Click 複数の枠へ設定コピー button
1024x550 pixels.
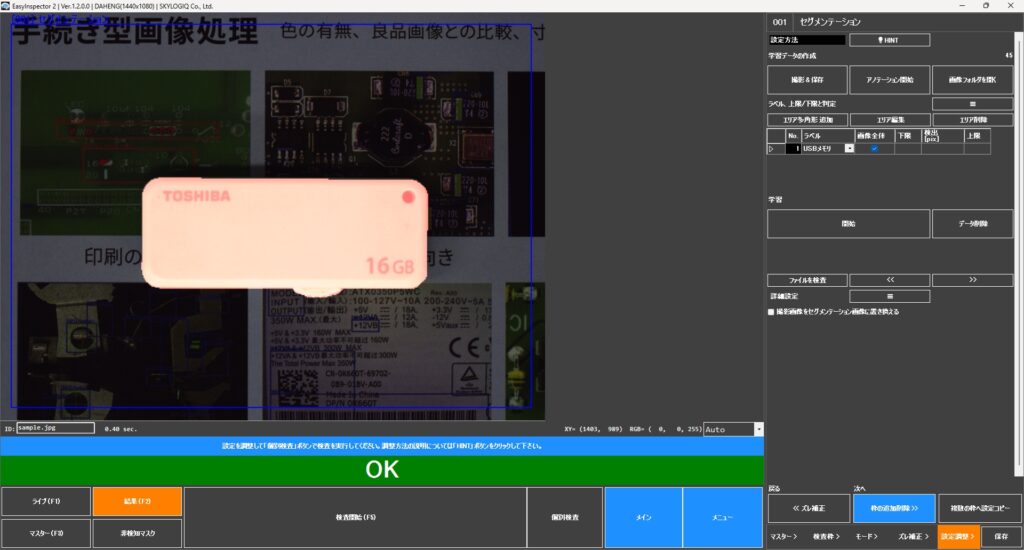pyautogui.click(x=979, y=508)
